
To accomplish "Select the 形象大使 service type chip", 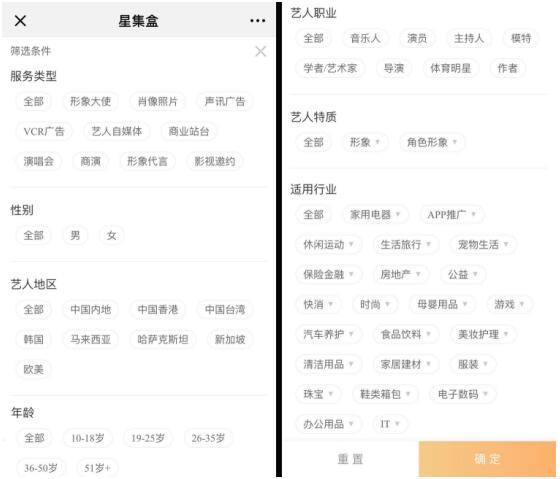I will point(90,101).
